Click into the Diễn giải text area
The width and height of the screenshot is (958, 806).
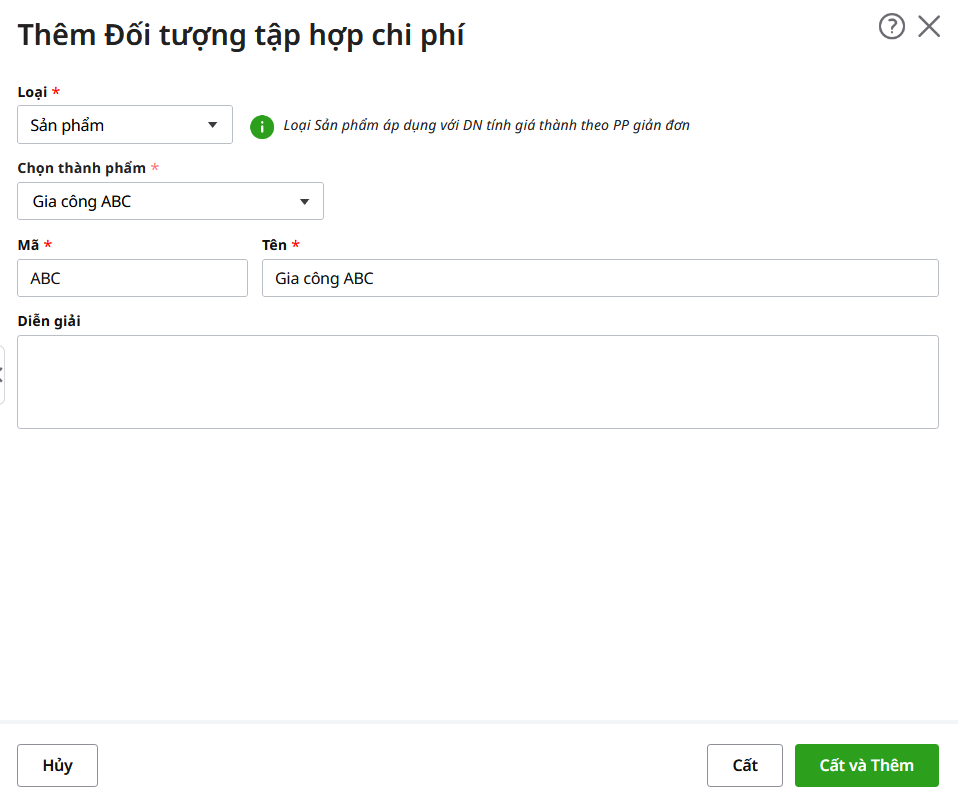point(478,382)
